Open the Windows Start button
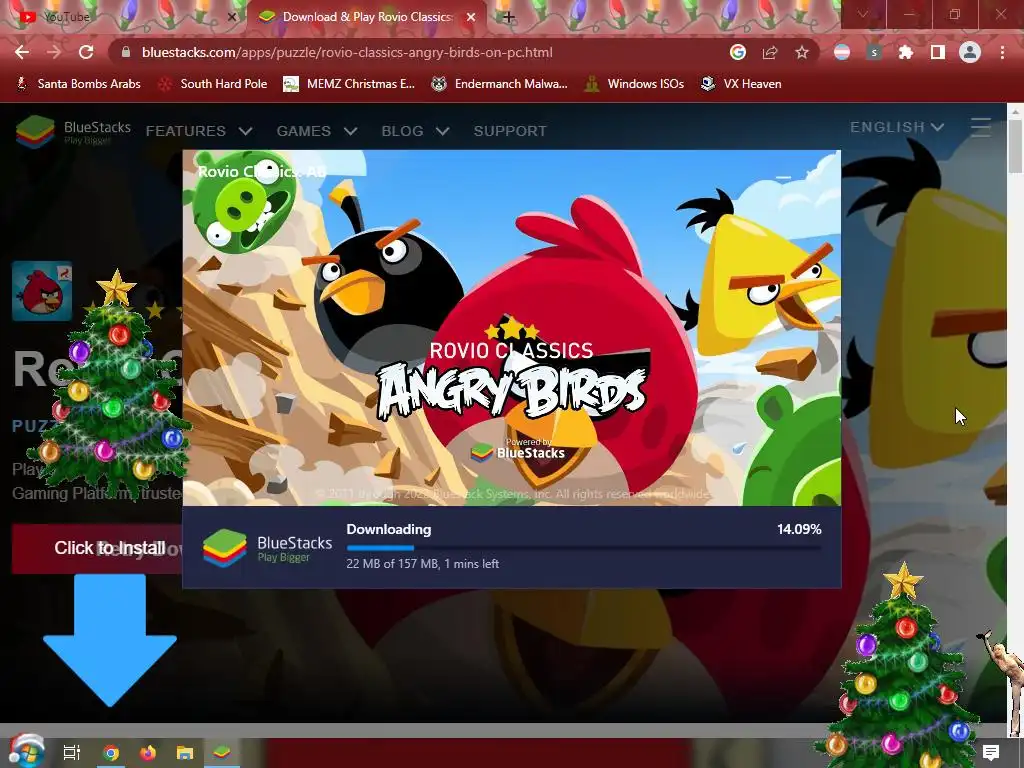The height and width of the screenshot is (768, 1024). tap(27, 752)
